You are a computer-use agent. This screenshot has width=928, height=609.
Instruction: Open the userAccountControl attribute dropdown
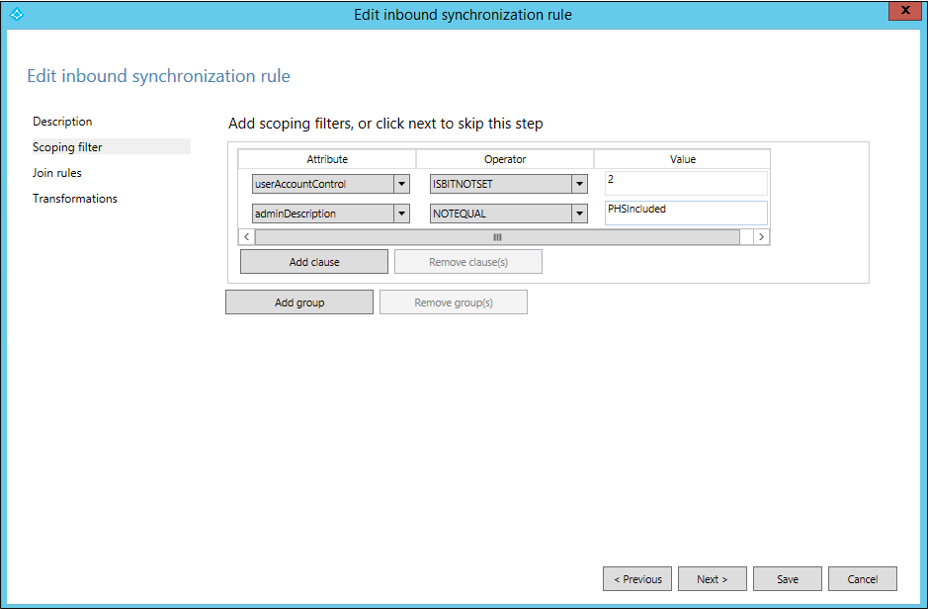330,184
